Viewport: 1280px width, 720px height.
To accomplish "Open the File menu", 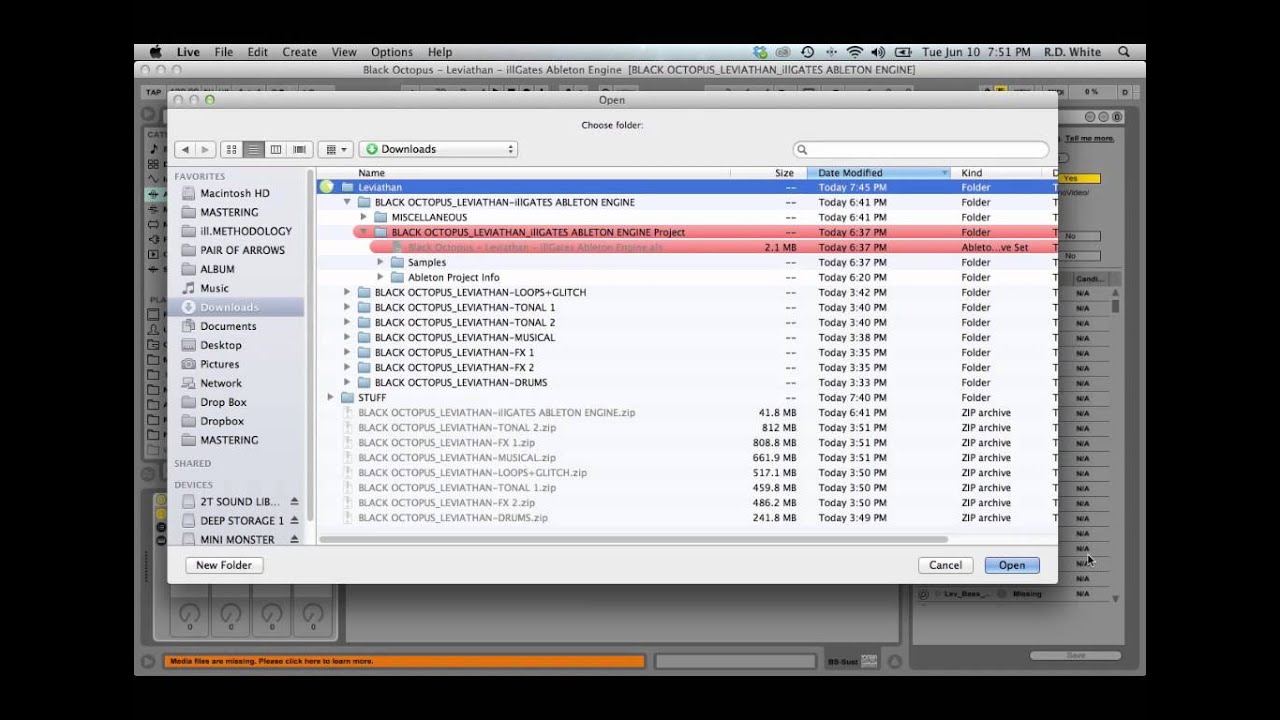I will tap(223, 52).
